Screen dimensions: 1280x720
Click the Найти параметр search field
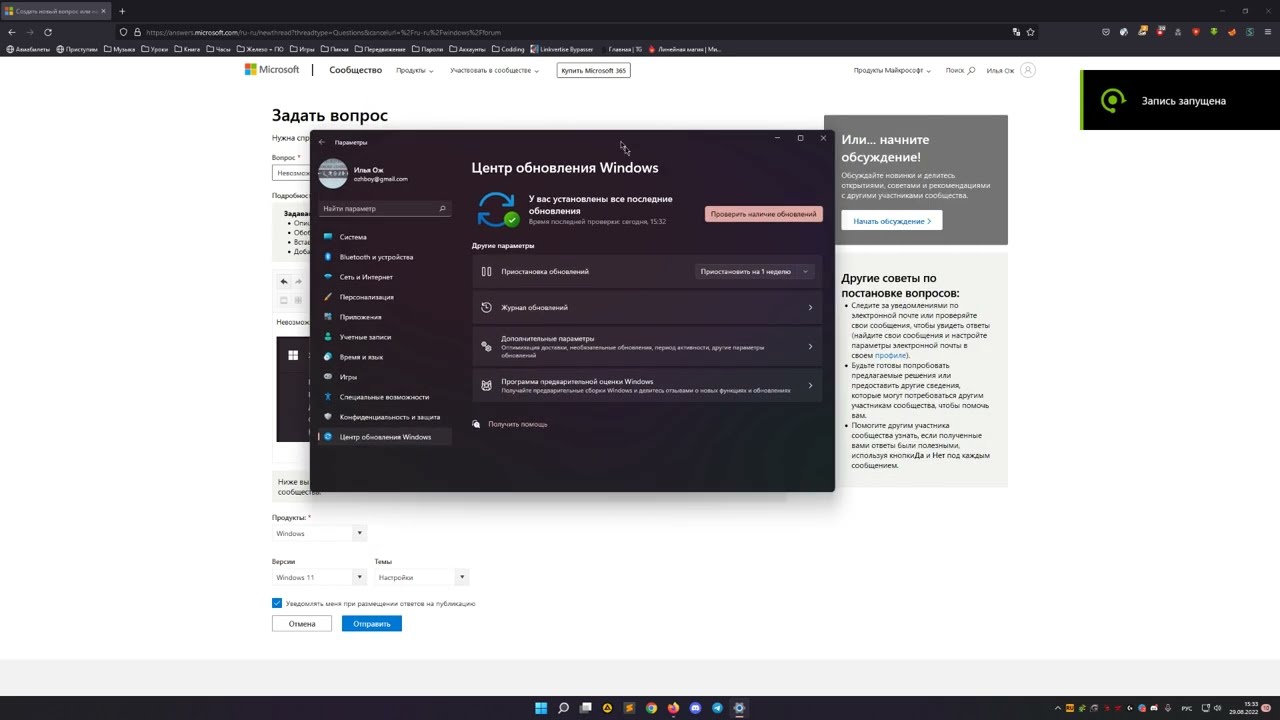(x=384, y=208)
